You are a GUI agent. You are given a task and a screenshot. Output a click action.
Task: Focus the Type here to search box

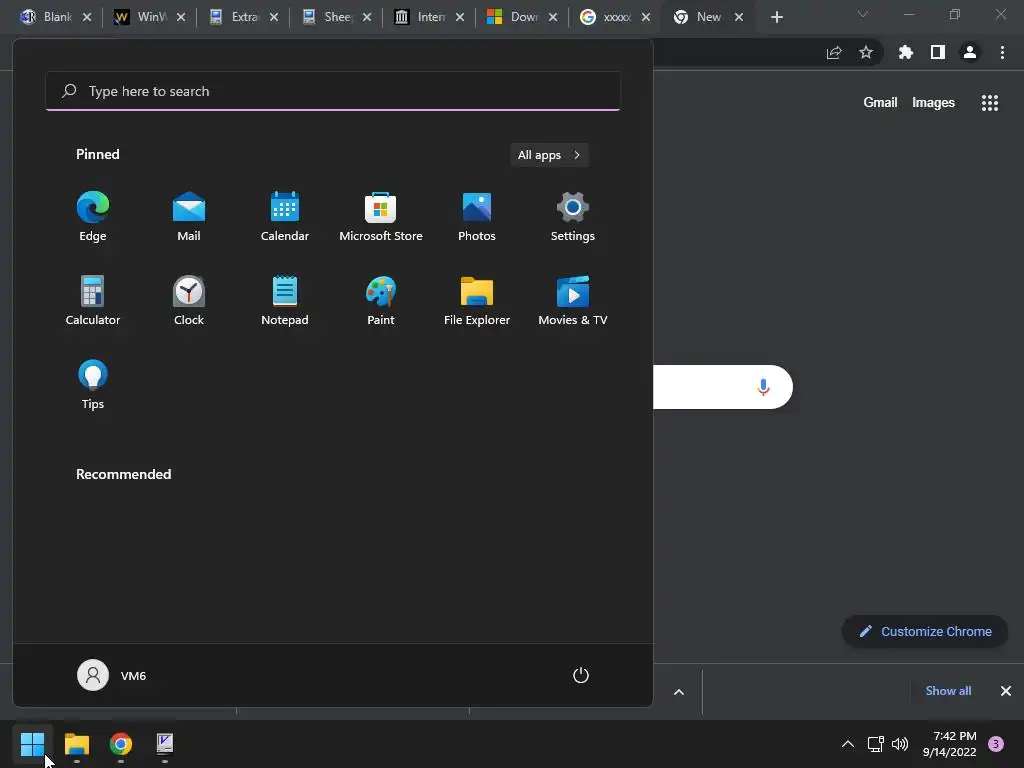click(x=333, y=91)
